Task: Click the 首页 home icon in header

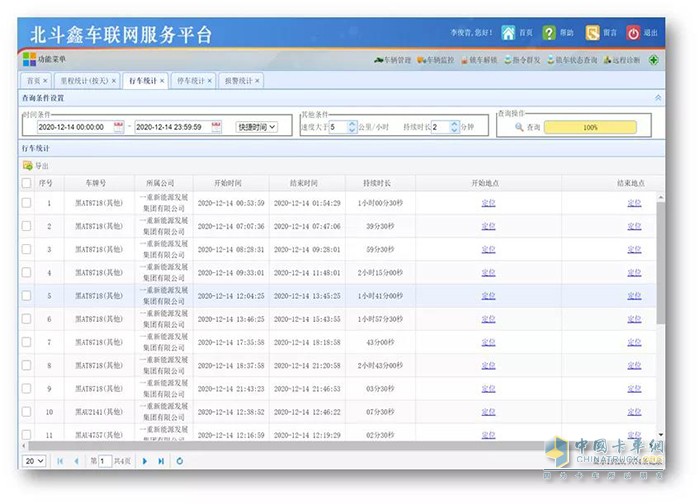Action: point(509,33)
